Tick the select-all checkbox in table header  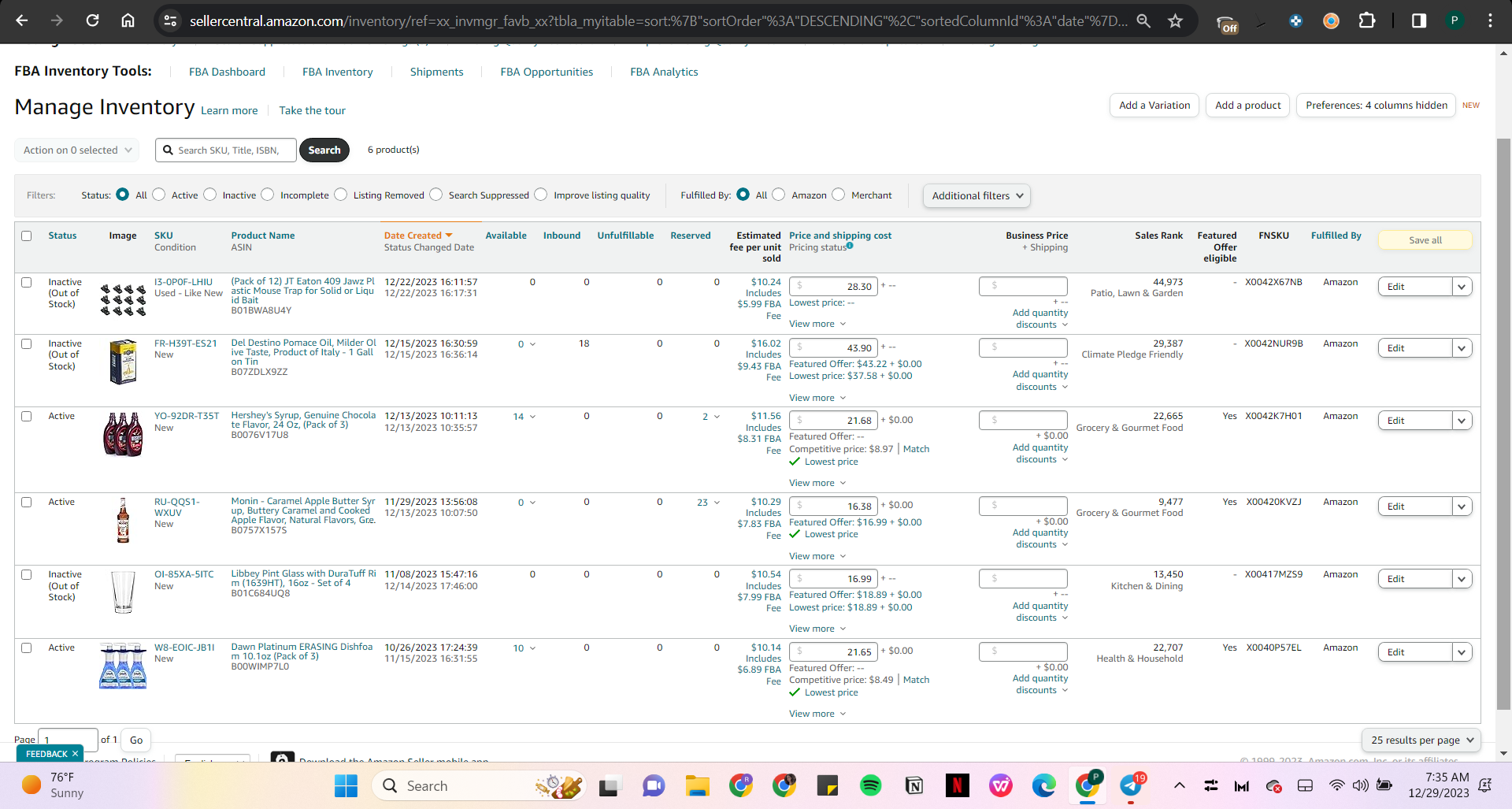[27, 236]
